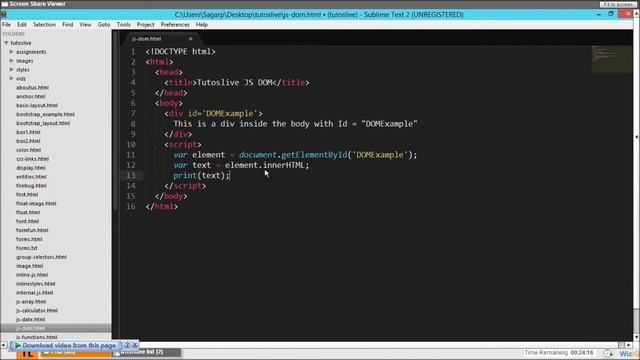This screenshot has height=360, width=640.
Task: Restore down the Sublime Text window
Action: point(611,14)
